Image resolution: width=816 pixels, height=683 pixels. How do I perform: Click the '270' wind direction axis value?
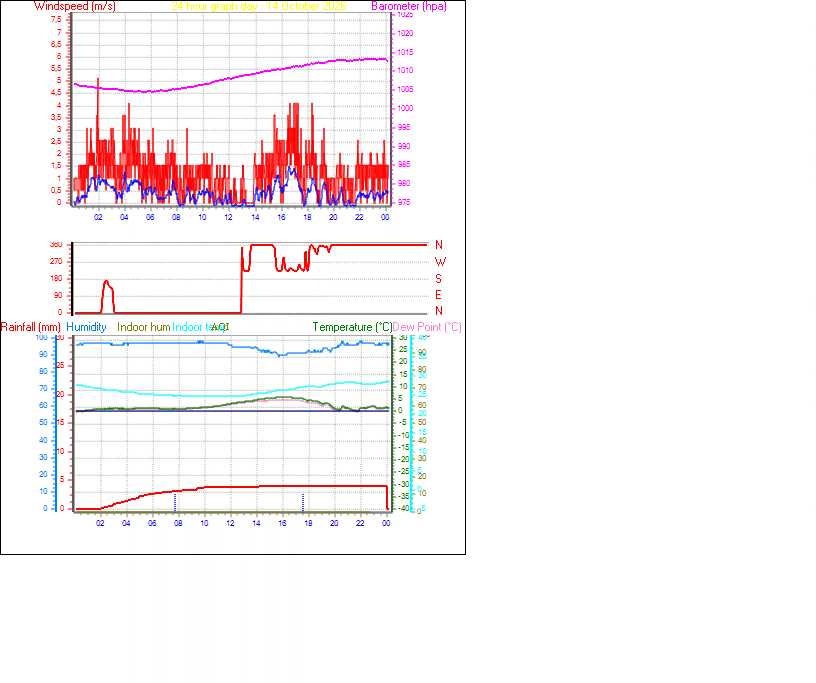[56, 261]
